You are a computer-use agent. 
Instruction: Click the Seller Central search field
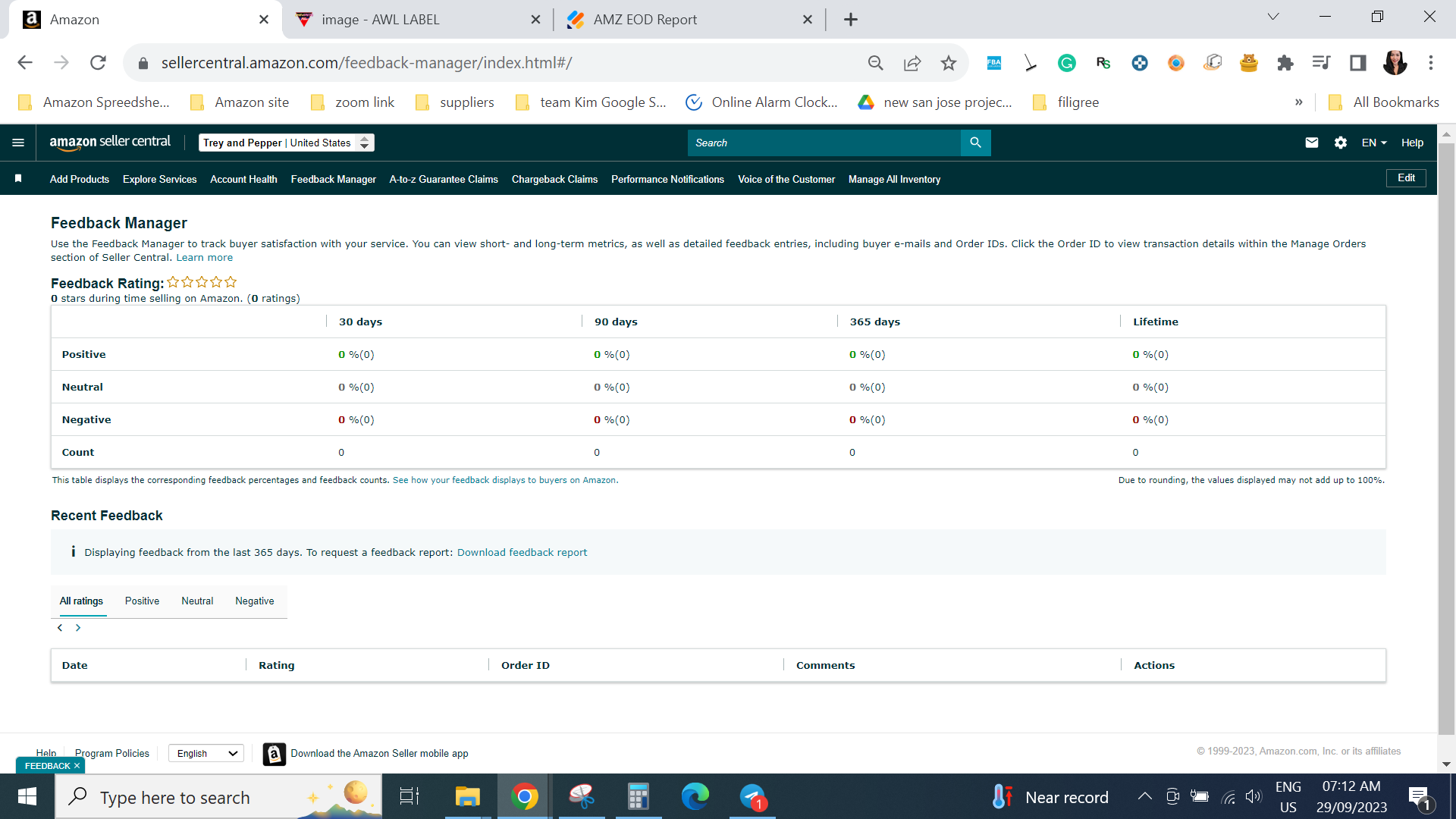tap(824, 143)
